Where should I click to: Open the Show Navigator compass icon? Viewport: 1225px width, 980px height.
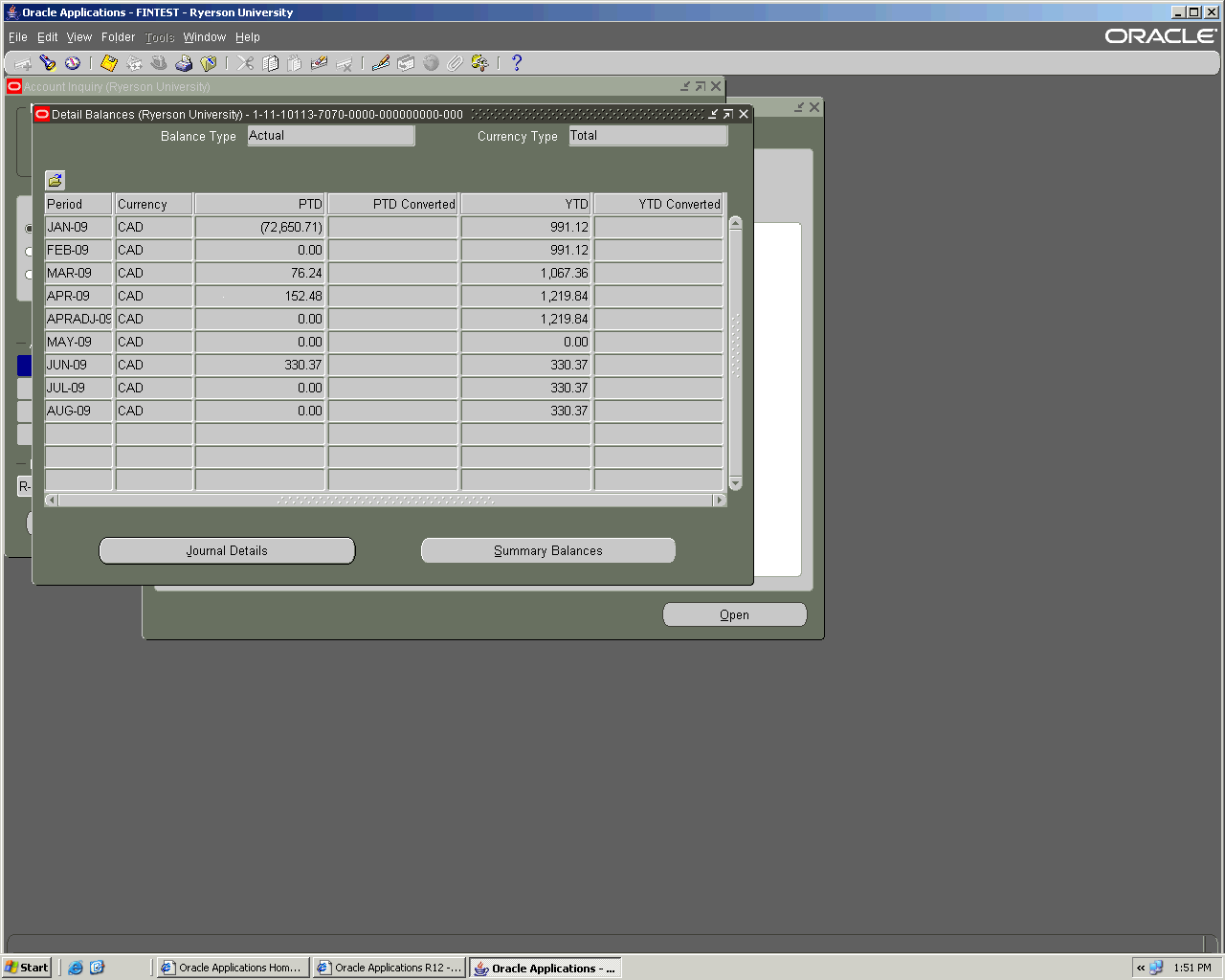point(73,63)
